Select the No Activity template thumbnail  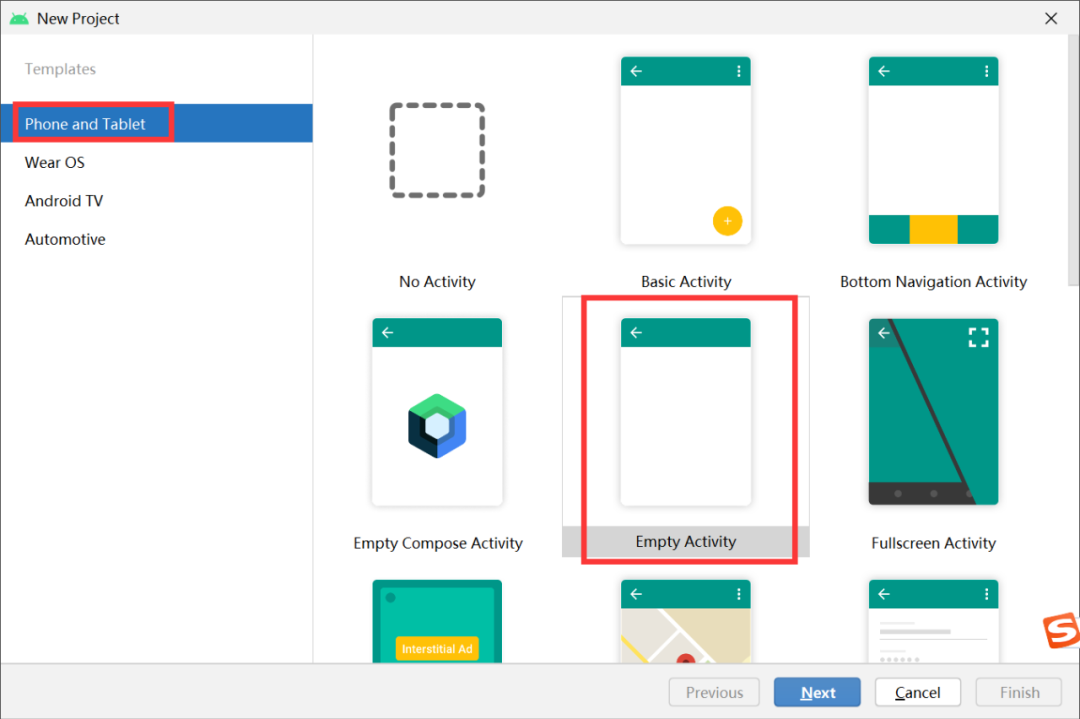(437, 150)
